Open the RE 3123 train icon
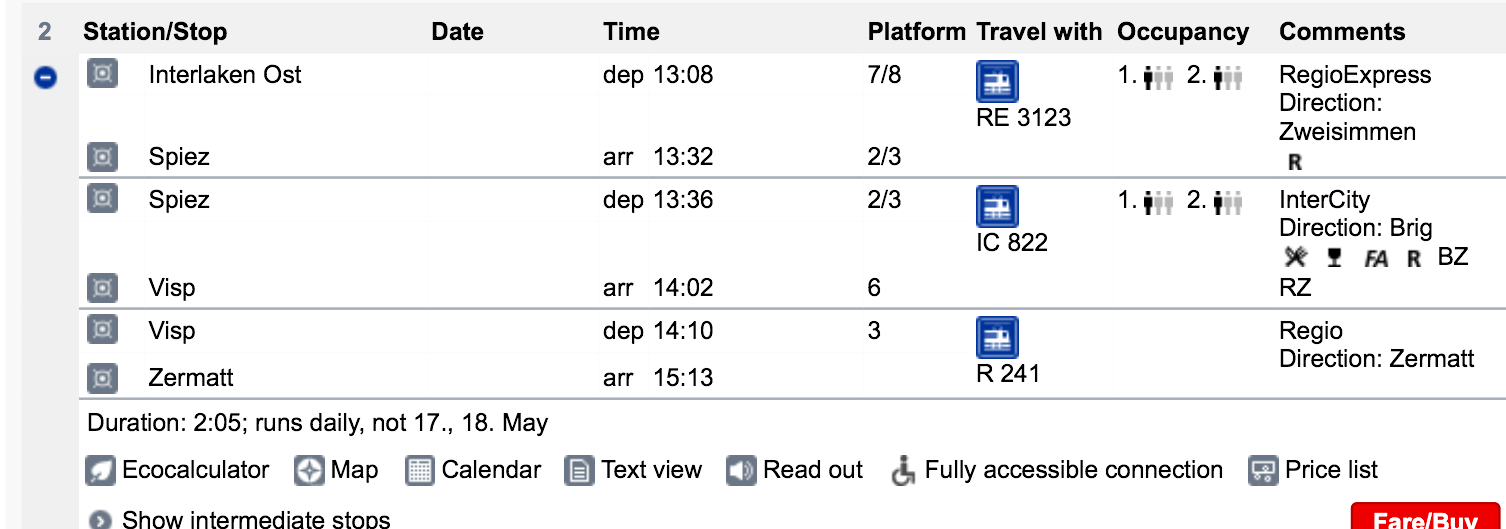Screen dimensions: 1506x529 997,82
